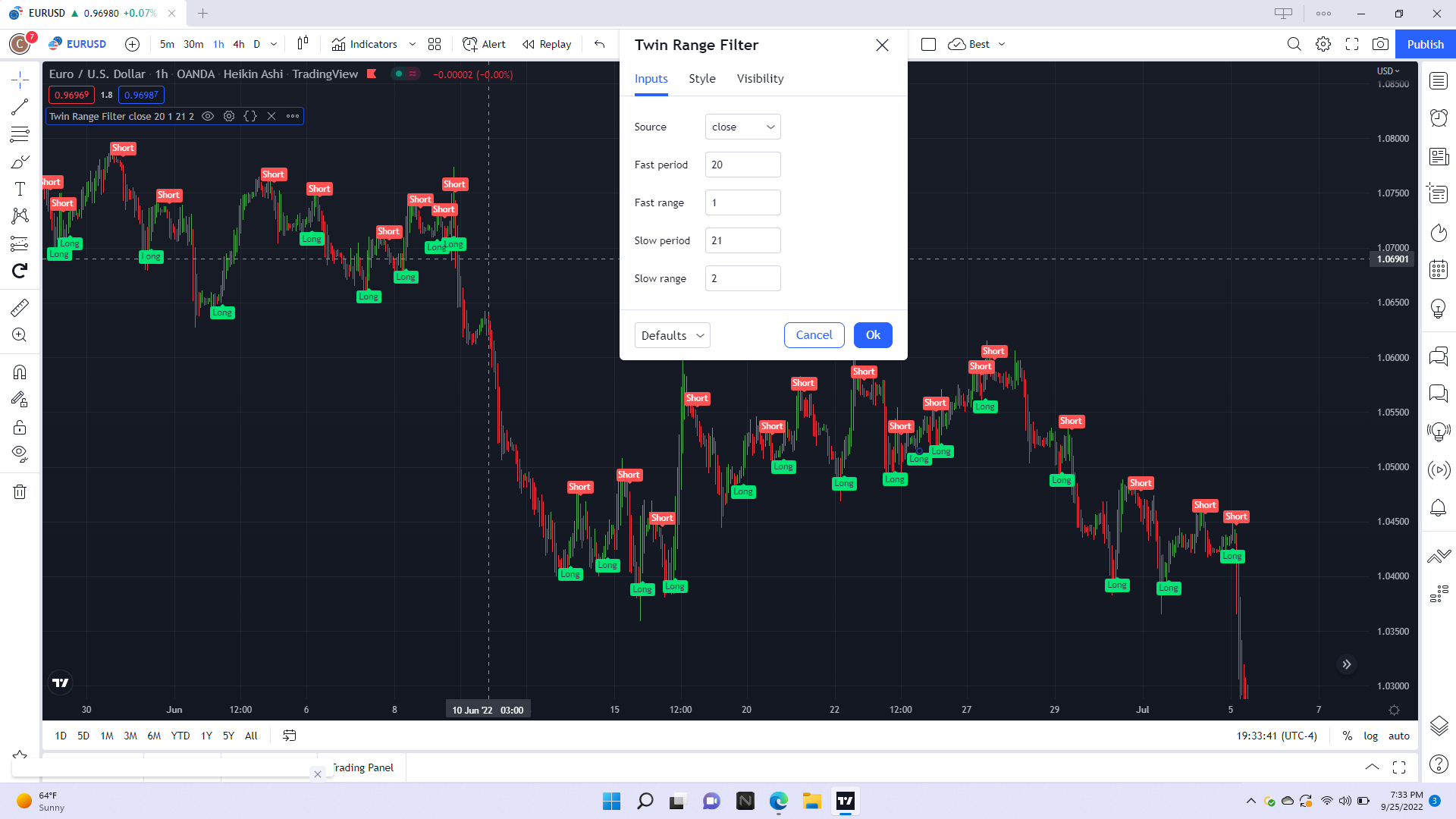The height and width of the screenshot is (819, 1456).
Task: Take a chart snapshot with camera icon
Action: [1380, 44]
